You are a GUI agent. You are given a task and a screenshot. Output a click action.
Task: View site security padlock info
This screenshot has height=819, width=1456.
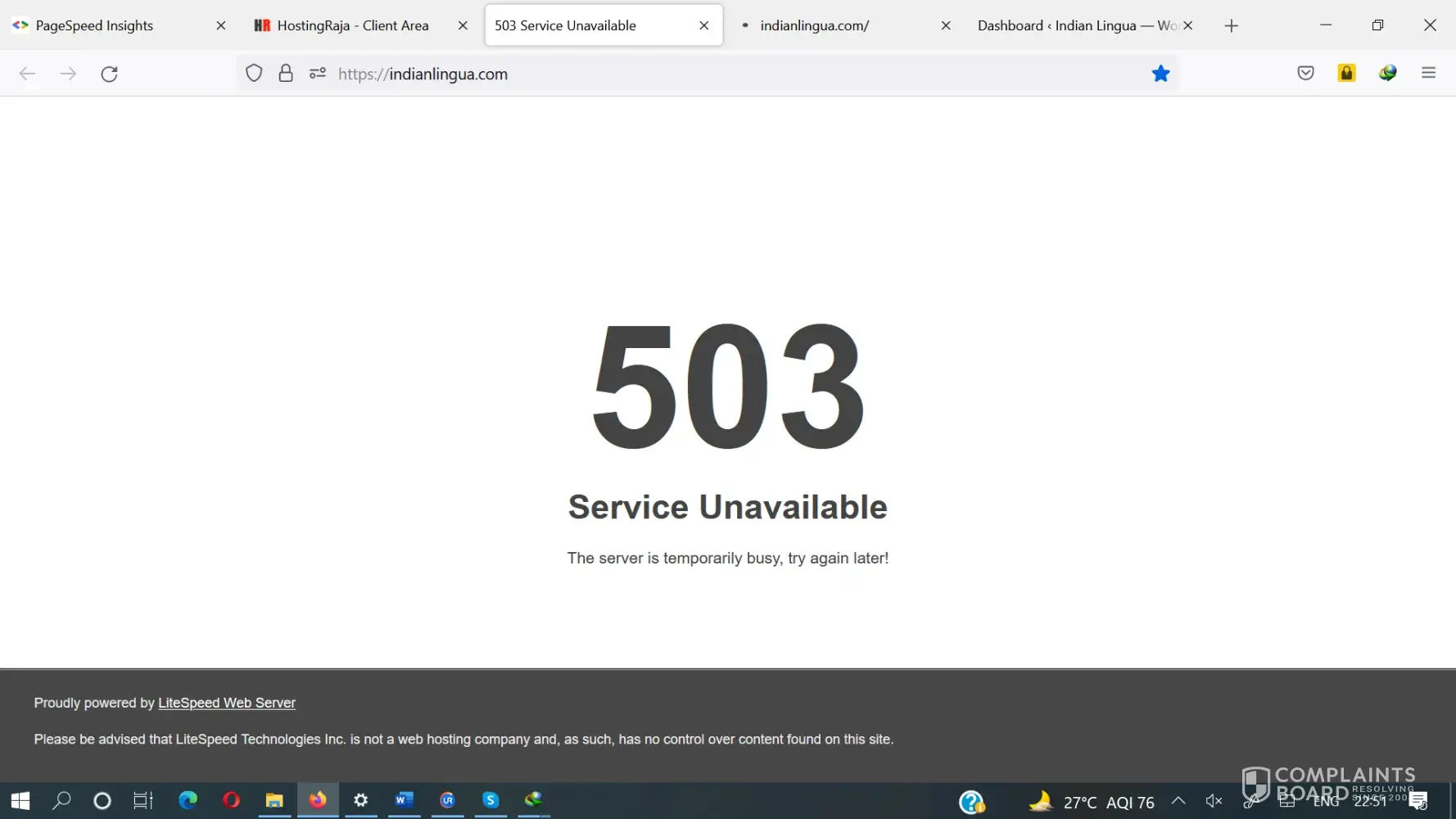(286, 73)
